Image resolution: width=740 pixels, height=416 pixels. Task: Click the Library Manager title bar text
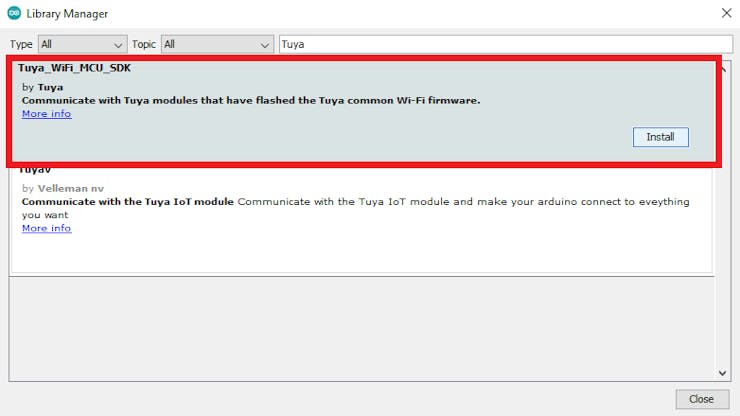[x=66, y=14]
